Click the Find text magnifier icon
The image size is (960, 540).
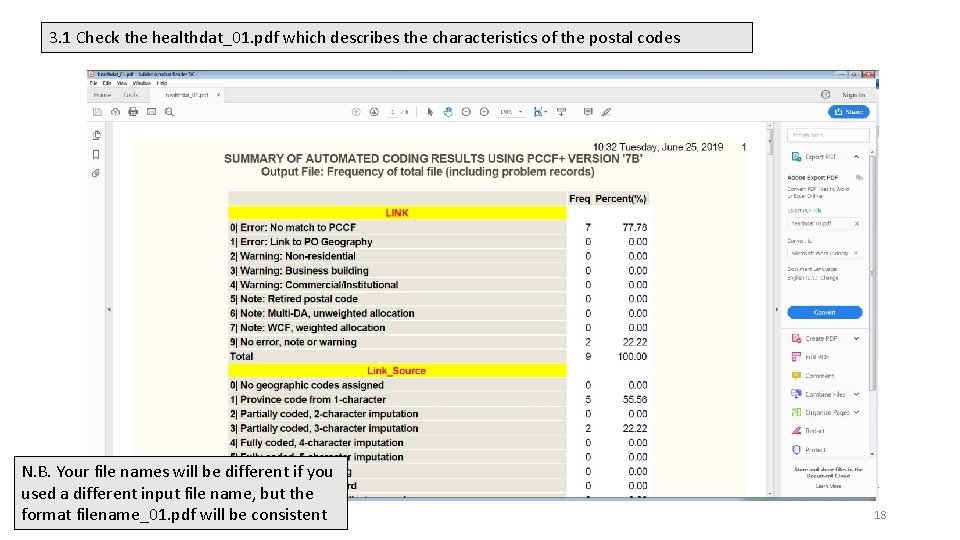(x=170, y=112)
